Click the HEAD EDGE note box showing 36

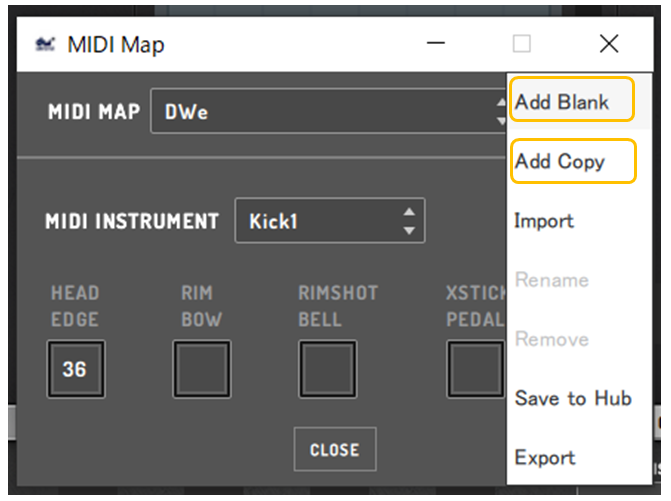tap(76, 369)
